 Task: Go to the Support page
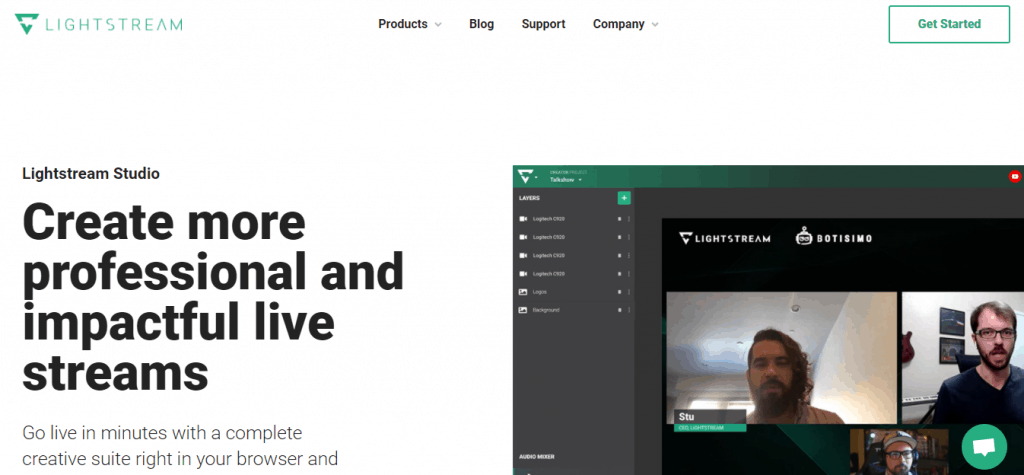(543, 24)
